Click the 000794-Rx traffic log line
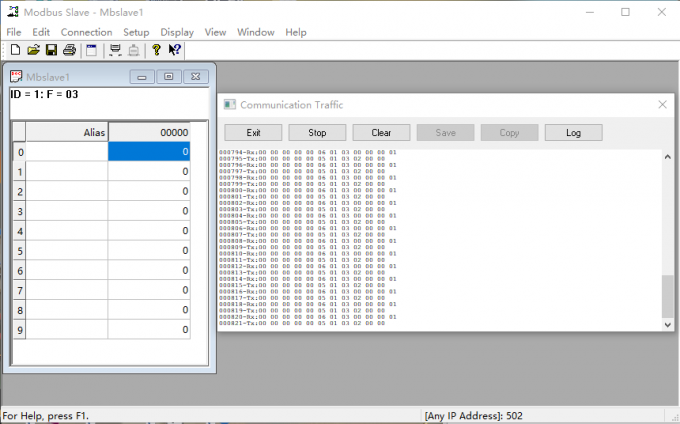This screenshot has height=424, width=680. click(307, 152)
